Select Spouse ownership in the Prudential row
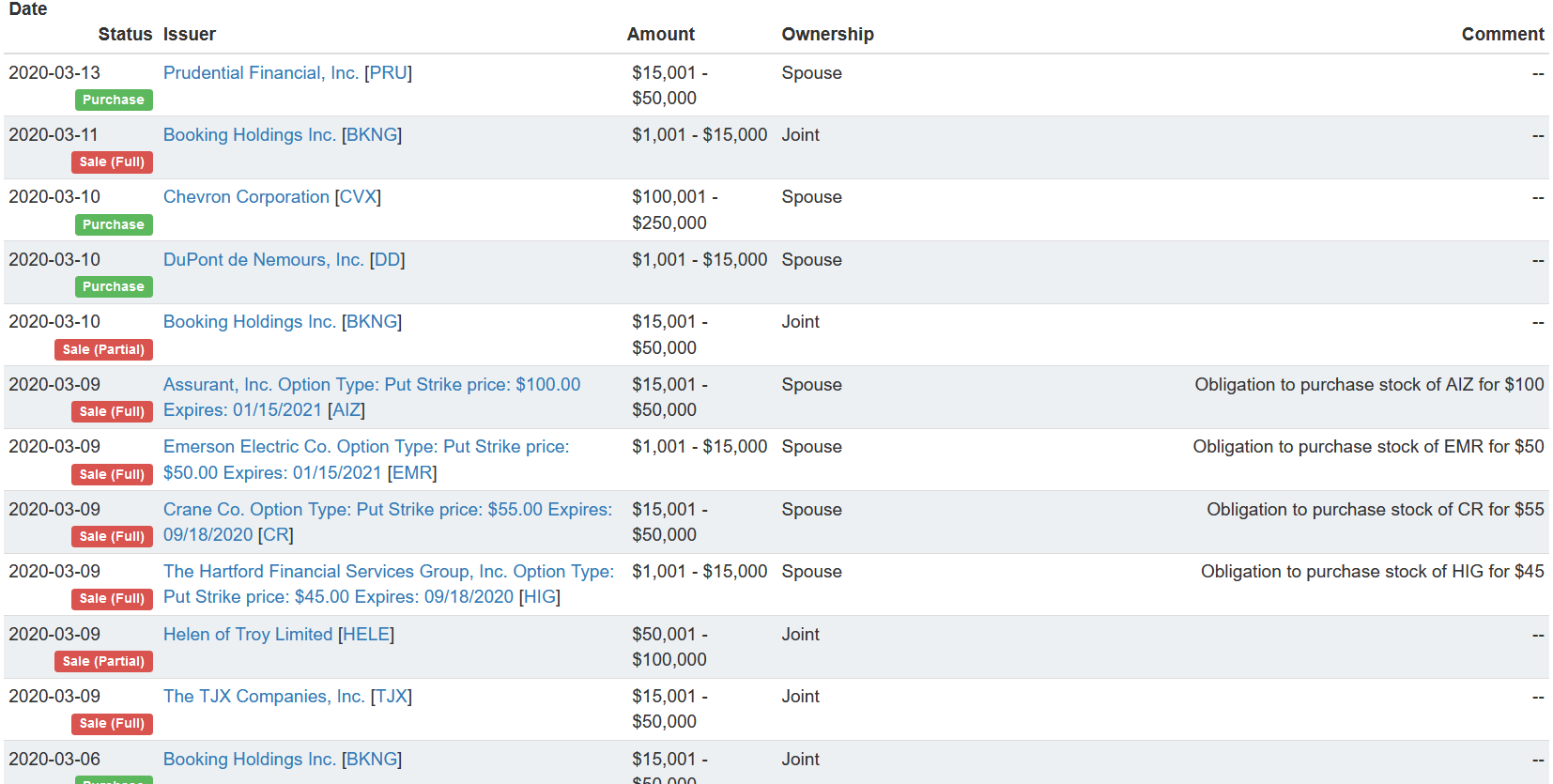This screenshot has width=1553, height=784. point(811,73)
